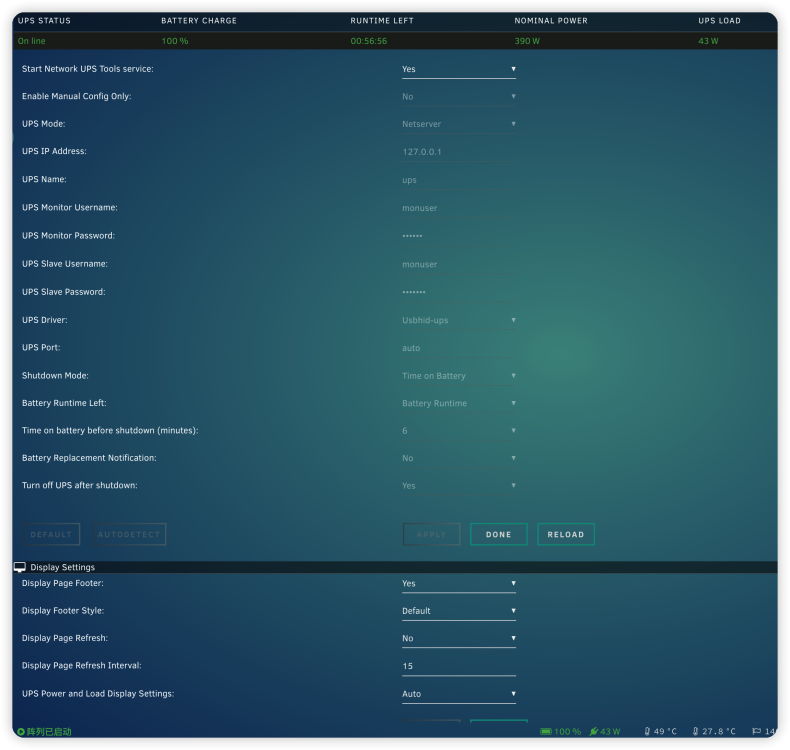The width and height of the screenshot is (790, 750).
Task: Click the 27.8 °C thermometer icon
Action: [x=695, y=731]
